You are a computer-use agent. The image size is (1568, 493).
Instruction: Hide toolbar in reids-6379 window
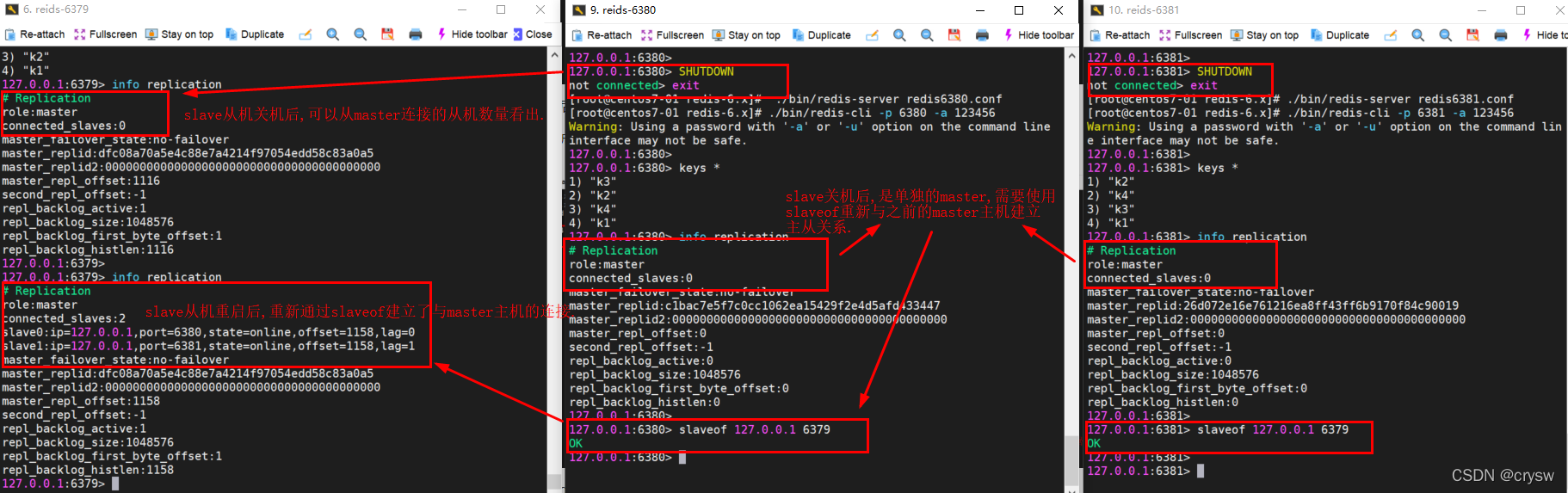coord(472,34)
